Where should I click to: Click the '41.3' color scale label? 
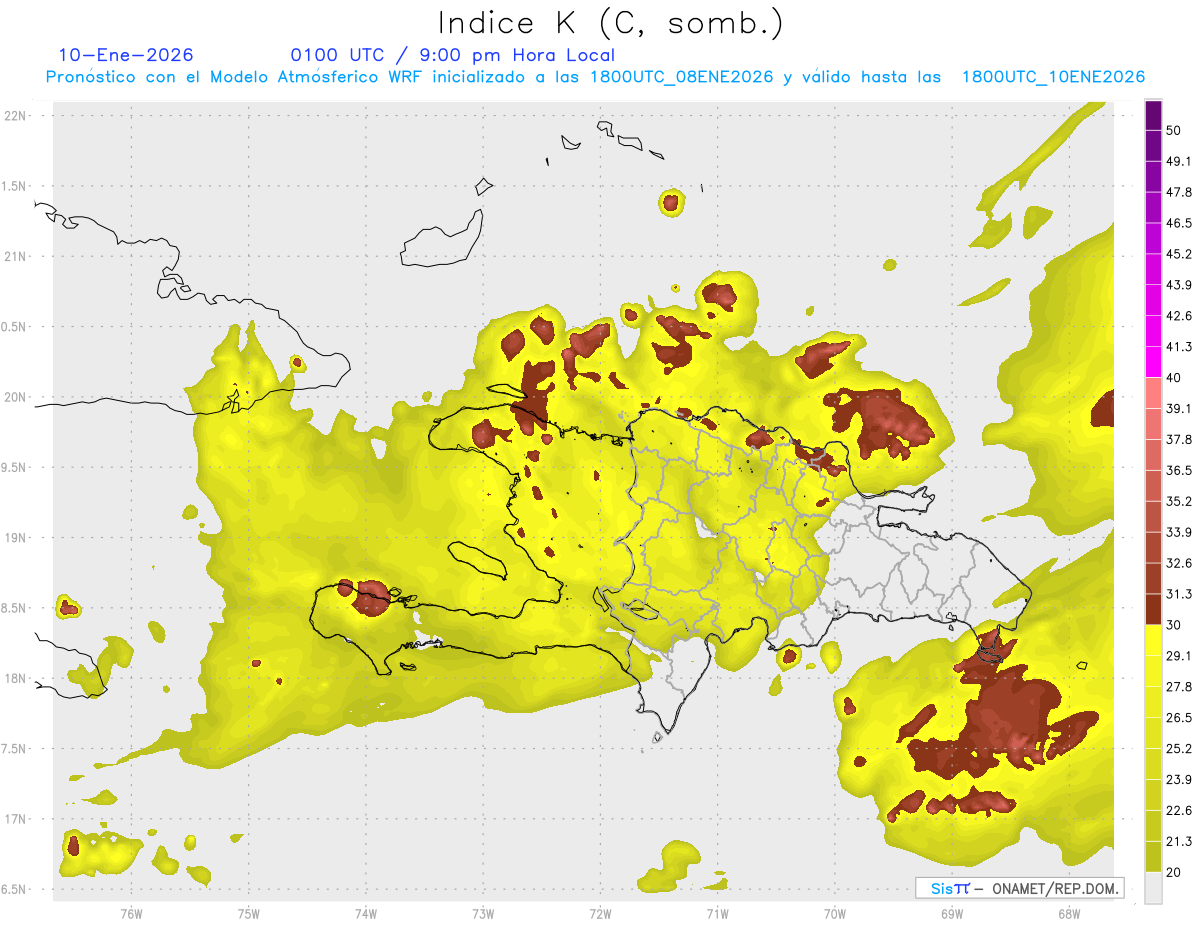click(x=1178, y=347)
